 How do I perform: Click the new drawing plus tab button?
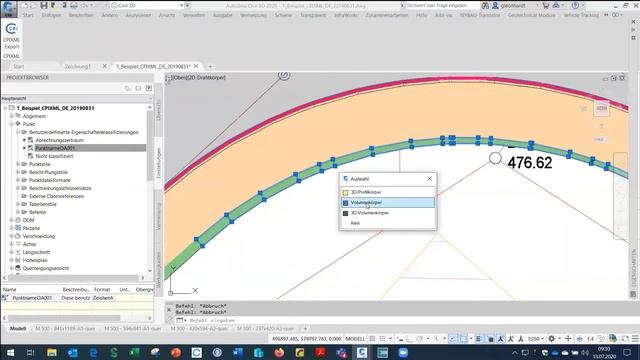(210, 66)
